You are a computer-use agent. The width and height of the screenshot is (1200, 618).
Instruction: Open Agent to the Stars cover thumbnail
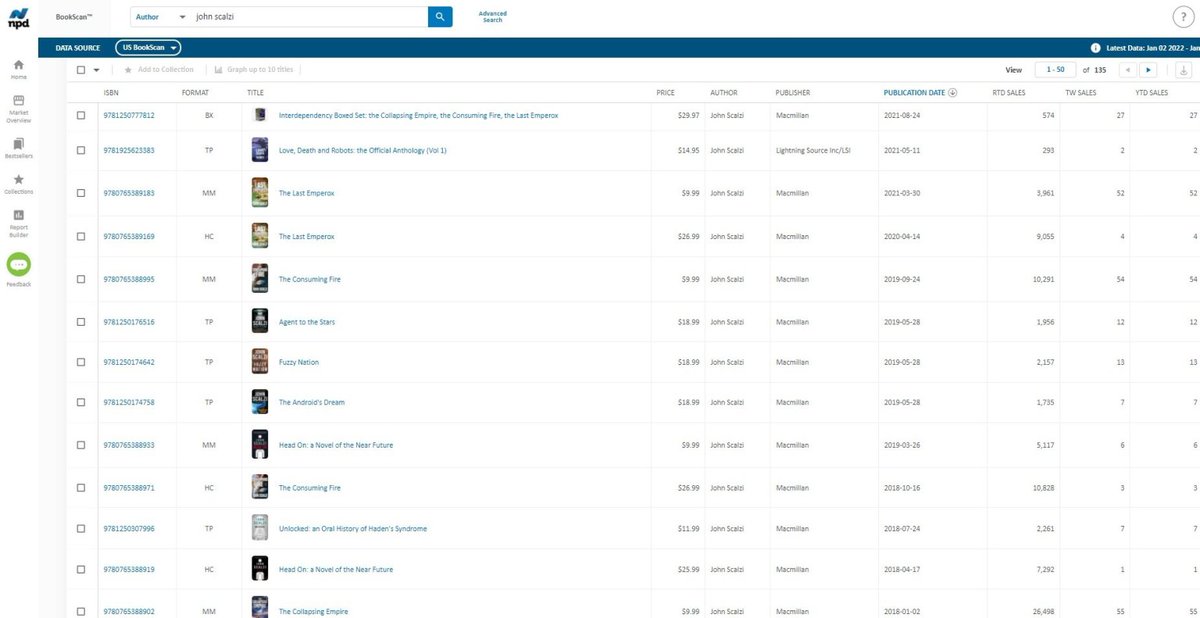(x=260, y=322)
